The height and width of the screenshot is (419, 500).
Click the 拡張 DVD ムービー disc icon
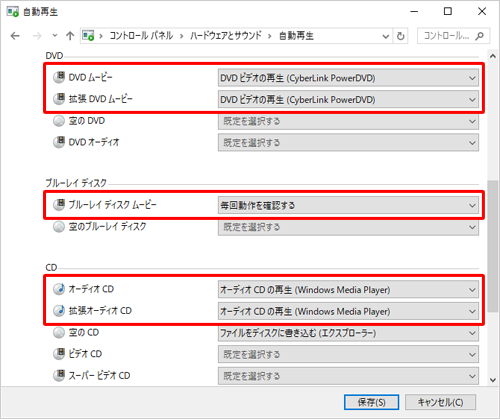click(x=59, y=99)
